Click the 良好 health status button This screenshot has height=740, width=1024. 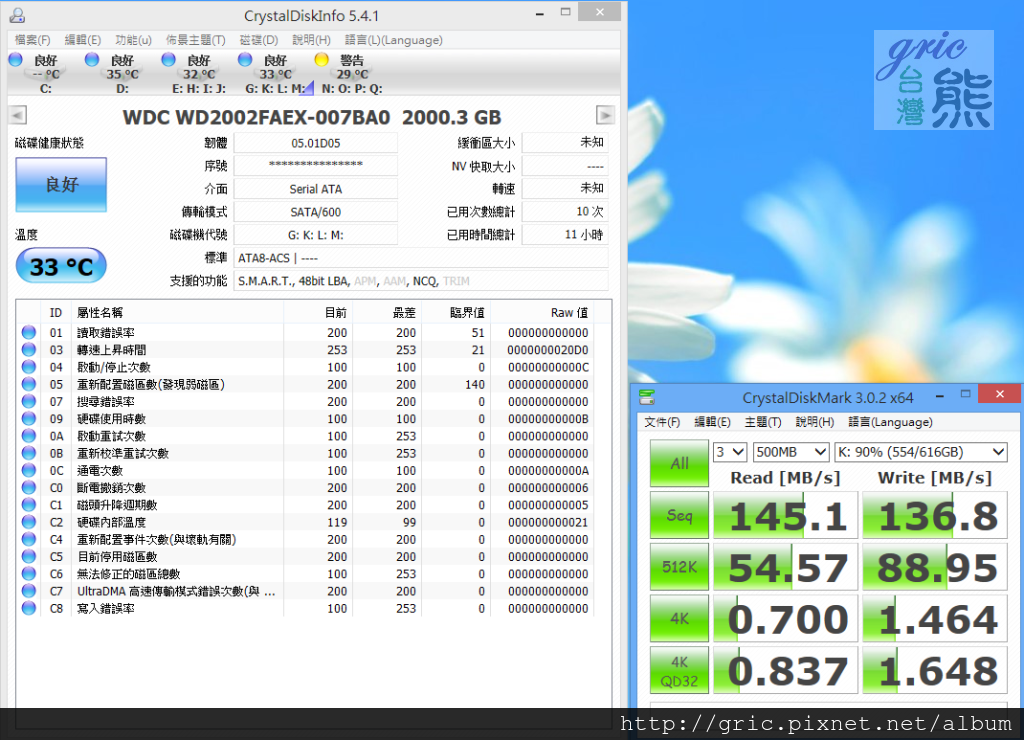click(x=61, y=185)
